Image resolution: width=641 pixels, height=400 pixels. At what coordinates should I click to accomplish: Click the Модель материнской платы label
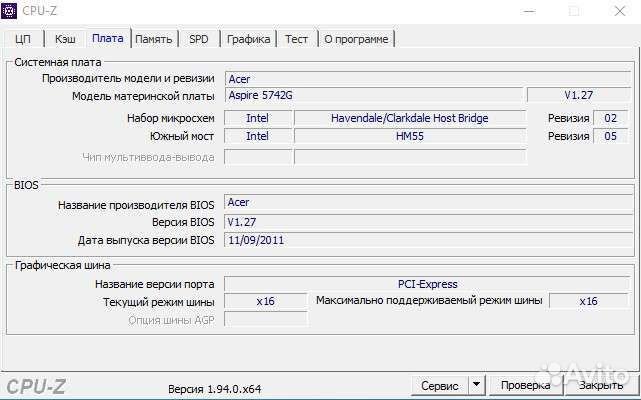pos(143,96)
